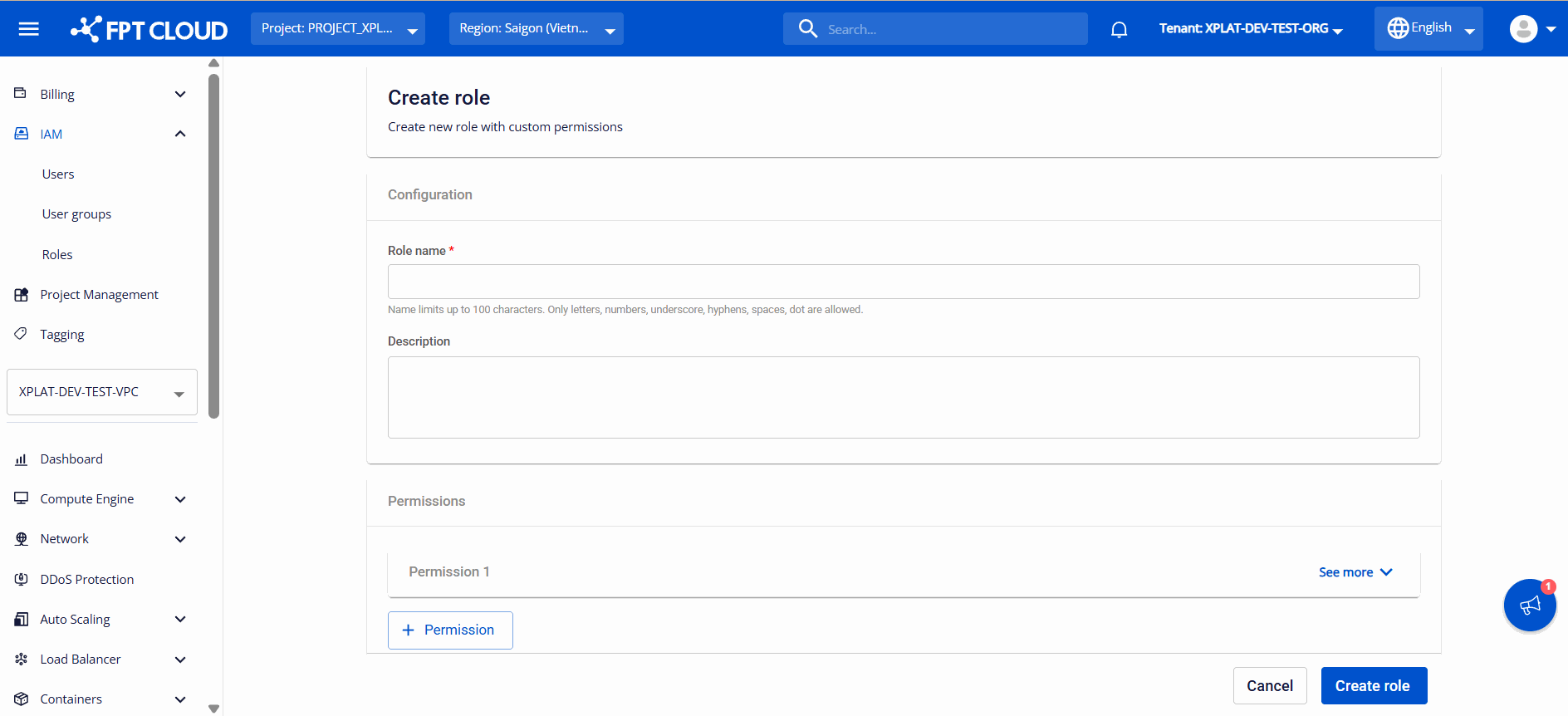Viewport: 1568px width, 716px height.
Task: Expand the Containers chevron
Action: [x=180, y=699]
